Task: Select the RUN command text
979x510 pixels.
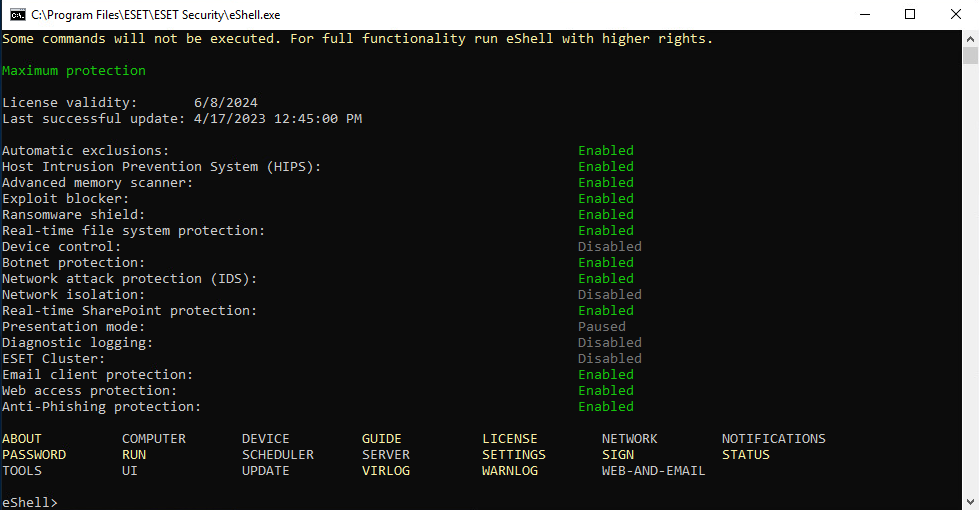Action: point(134,455)
